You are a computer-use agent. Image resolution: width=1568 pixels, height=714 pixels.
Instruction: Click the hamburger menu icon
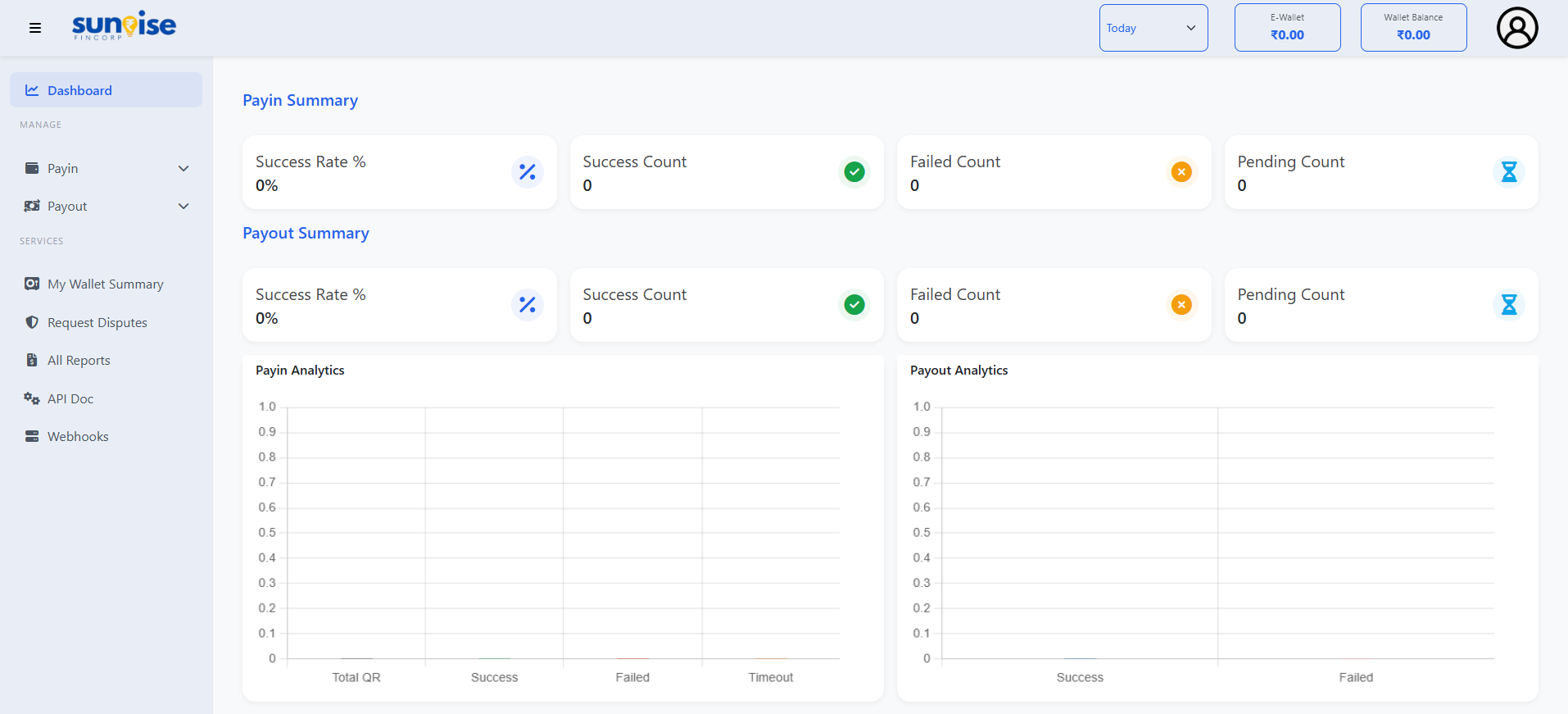click(x=35, y=28)
